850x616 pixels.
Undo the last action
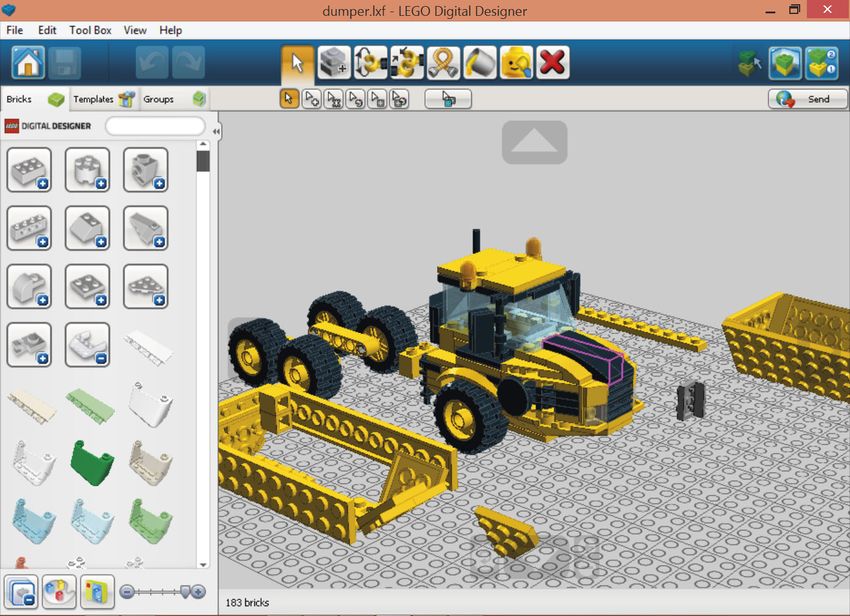point(152,62)
